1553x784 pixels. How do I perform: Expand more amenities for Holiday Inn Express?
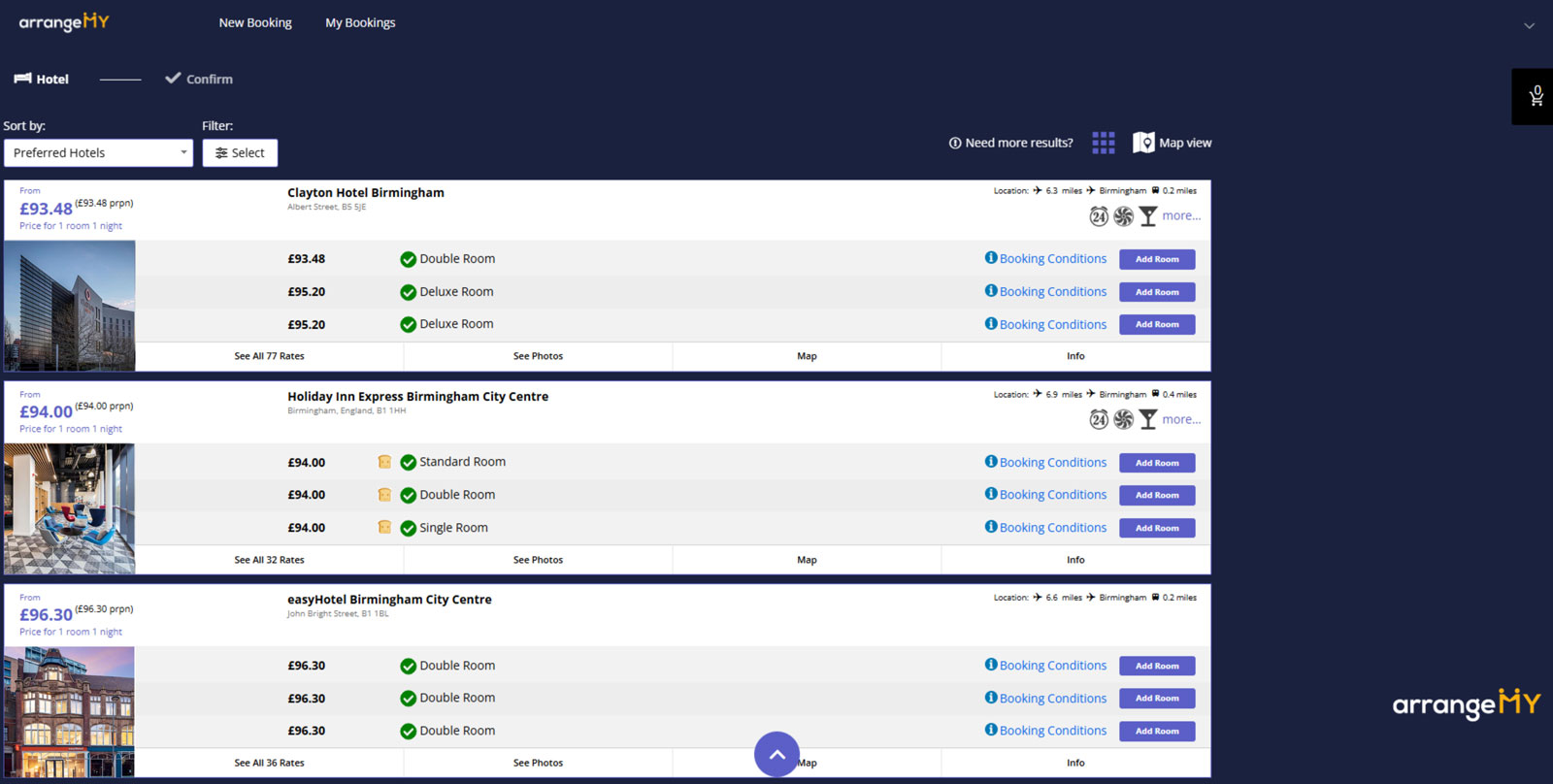click(1181, 419)
